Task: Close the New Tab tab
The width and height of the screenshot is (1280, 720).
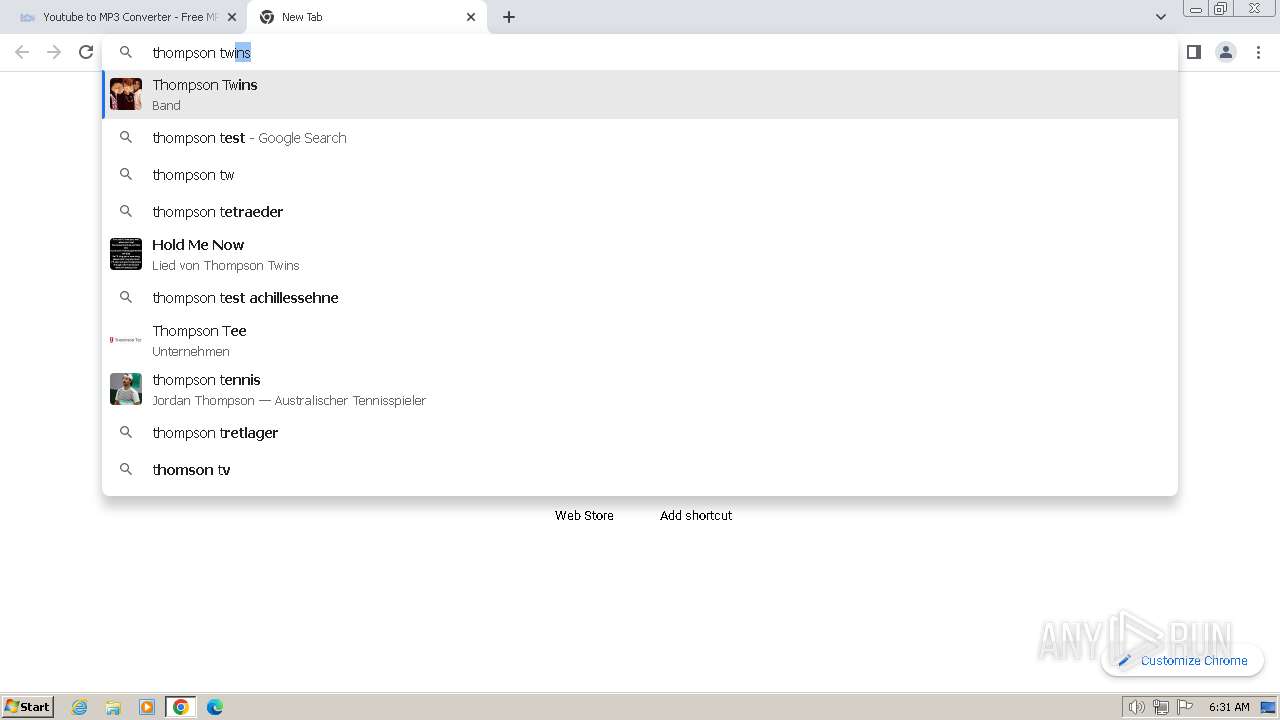Action: coord(471,17)
